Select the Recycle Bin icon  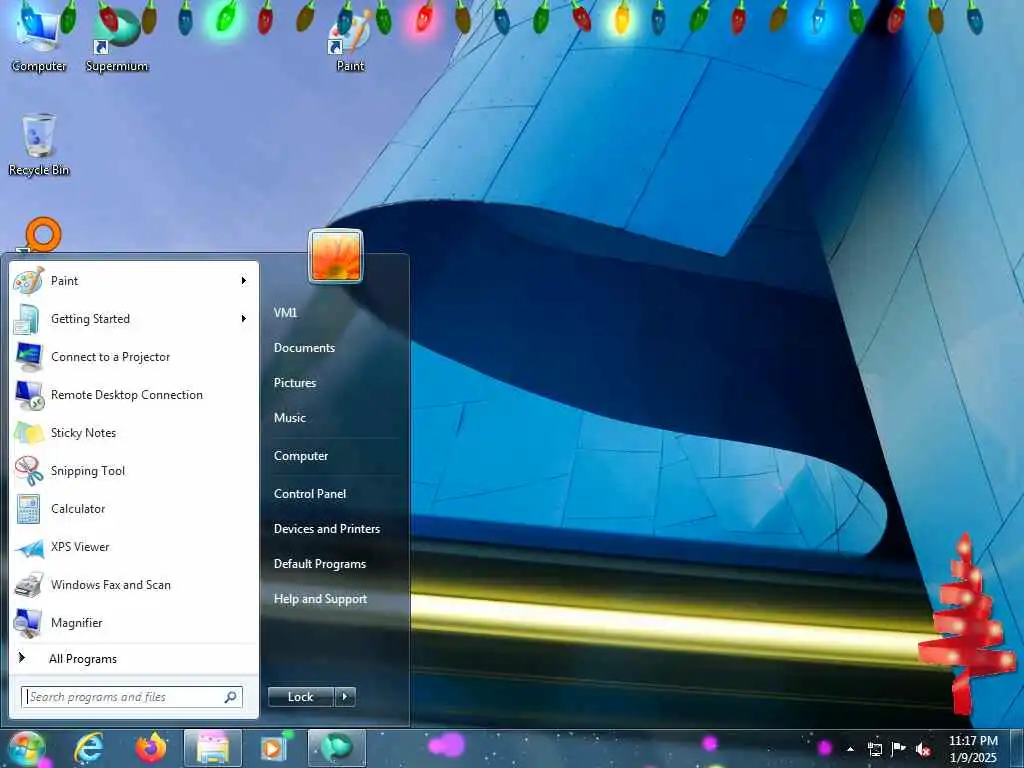click(39, 145)
